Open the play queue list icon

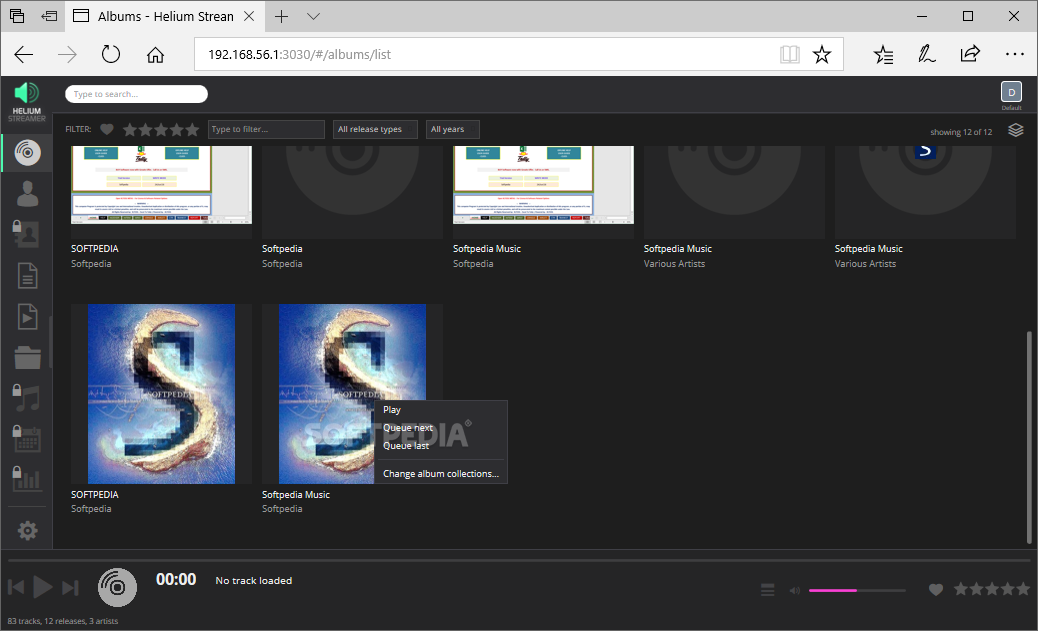click(767, 590)
